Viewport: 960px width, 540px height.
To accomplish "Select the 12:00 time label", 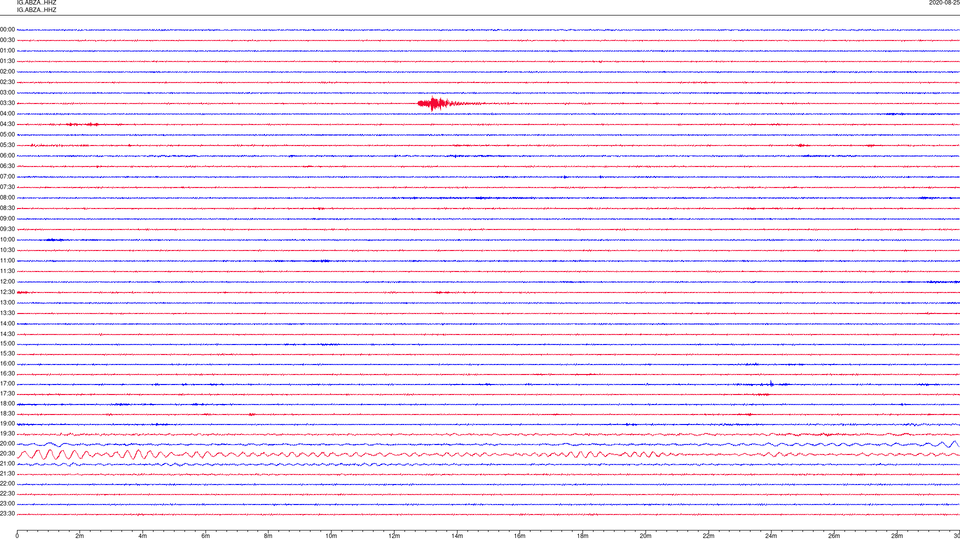I will (x=7, y=282).
